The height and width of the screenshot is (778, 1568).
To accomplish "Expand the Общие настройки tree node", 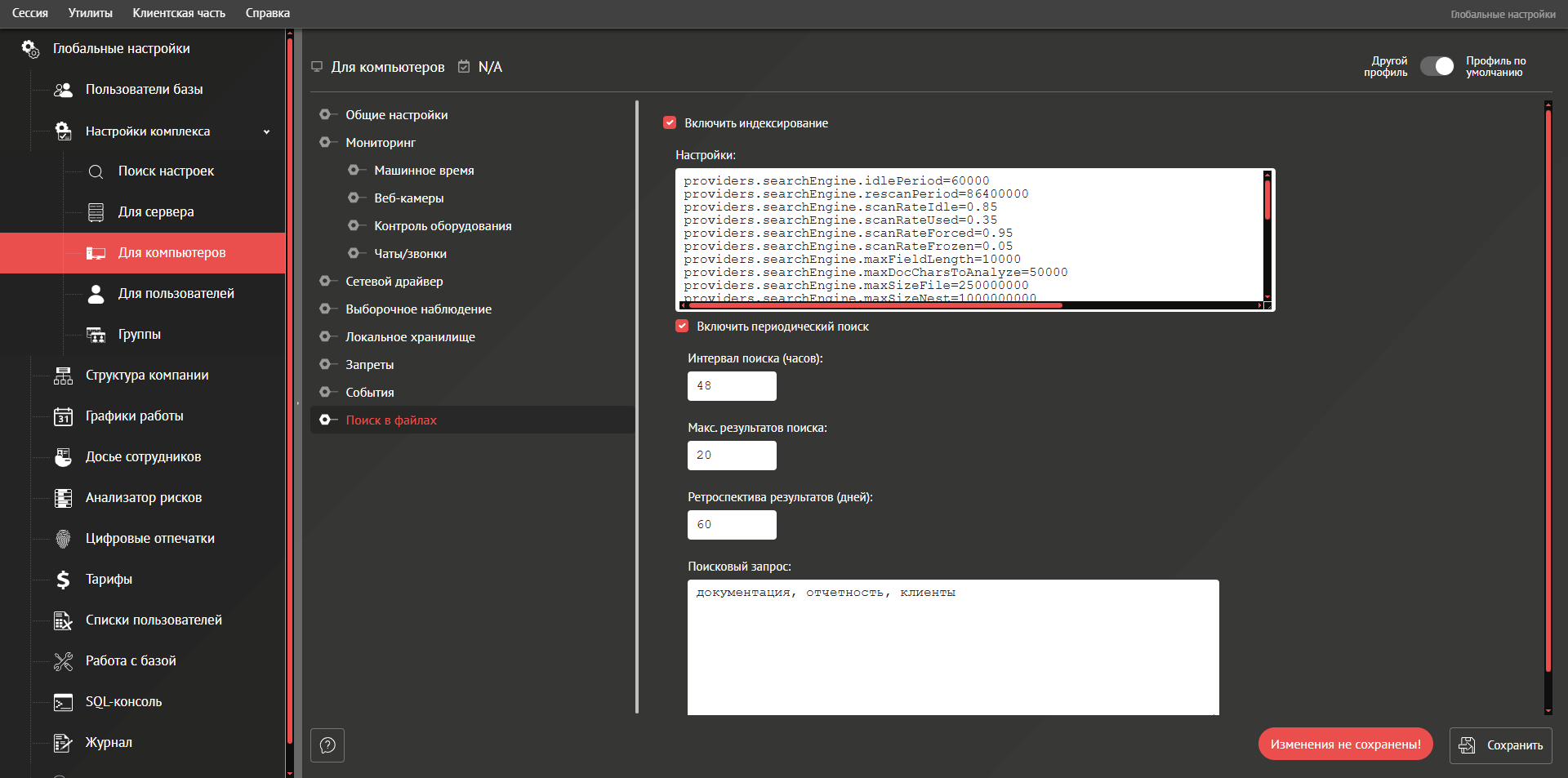I will click(325, 115).
